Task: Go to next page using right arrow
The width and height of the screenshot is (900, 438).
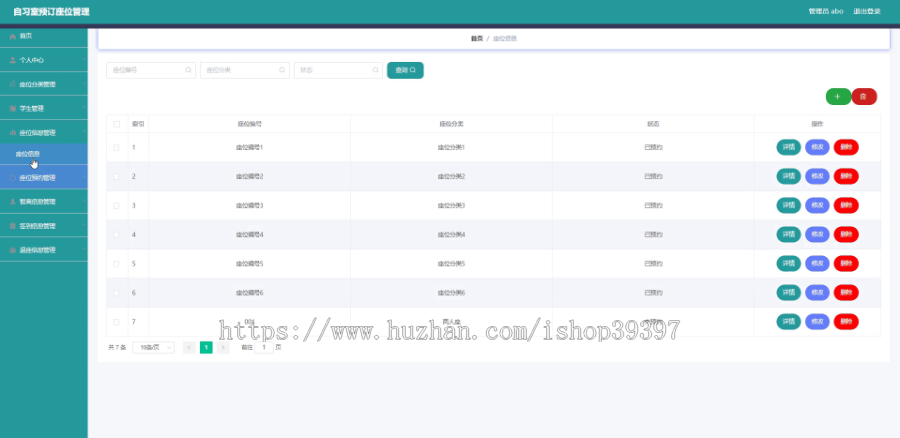Action: tap(223, 347)
